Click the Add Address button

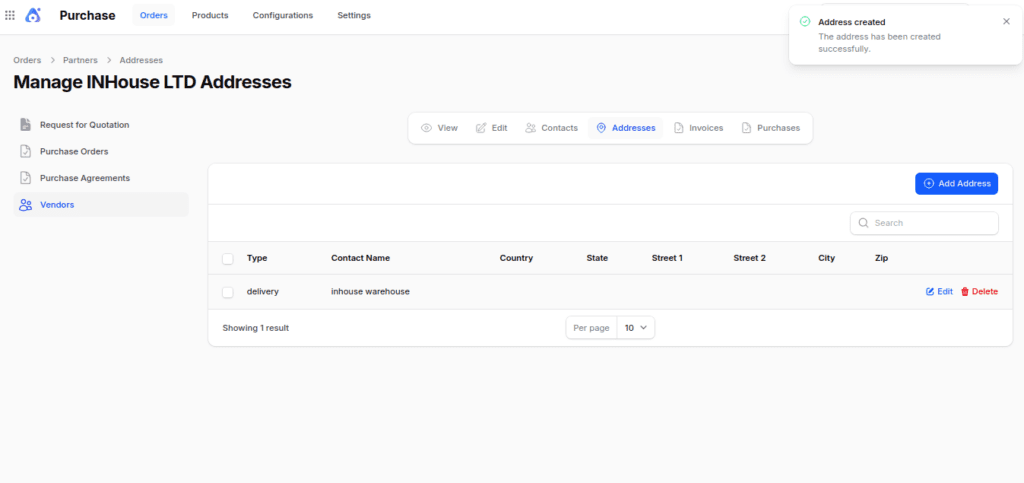click(957, 184)
